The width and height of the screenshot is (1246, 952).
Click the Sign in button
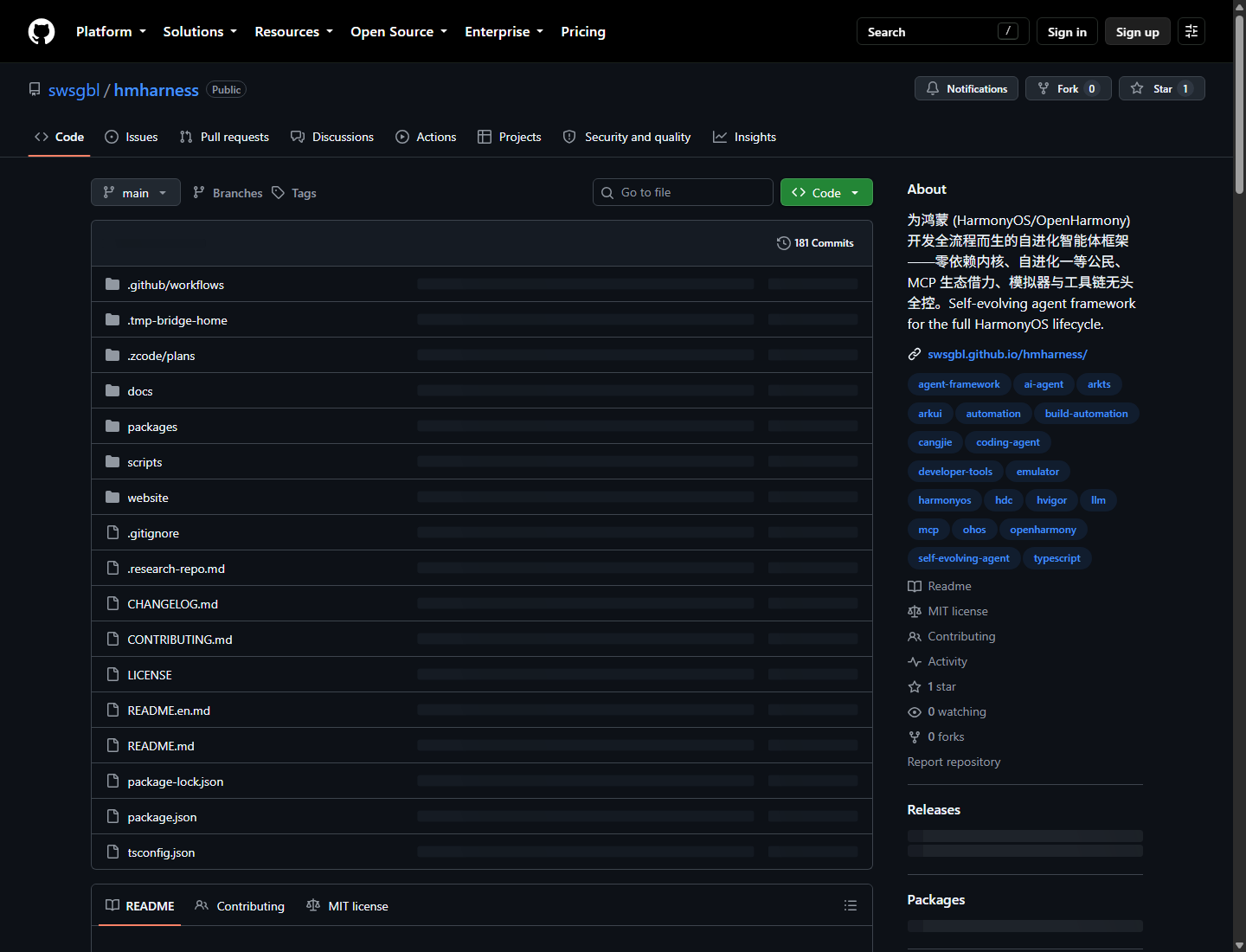tap(1067, 31)
